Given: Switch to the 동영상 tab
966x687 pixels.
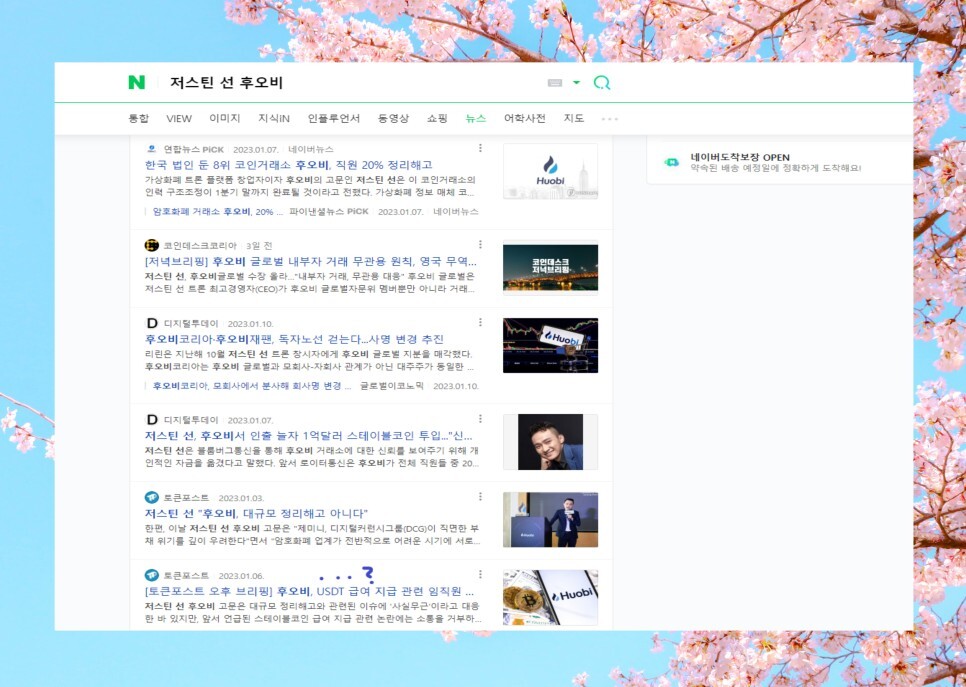Looking at the screenshot, I should coord(393,118).
